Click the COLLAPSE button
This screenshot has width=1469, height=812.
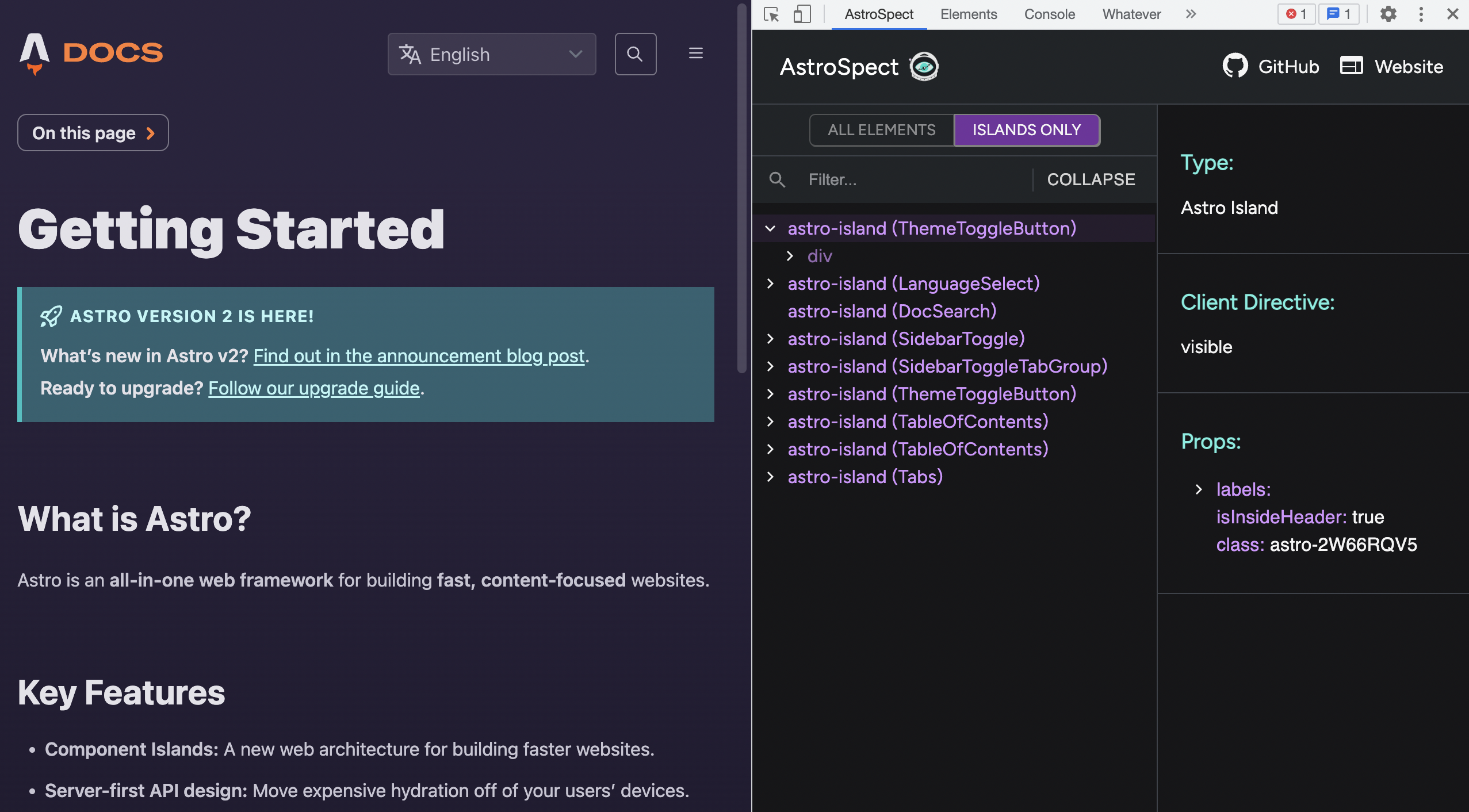tap(1091, 179)
